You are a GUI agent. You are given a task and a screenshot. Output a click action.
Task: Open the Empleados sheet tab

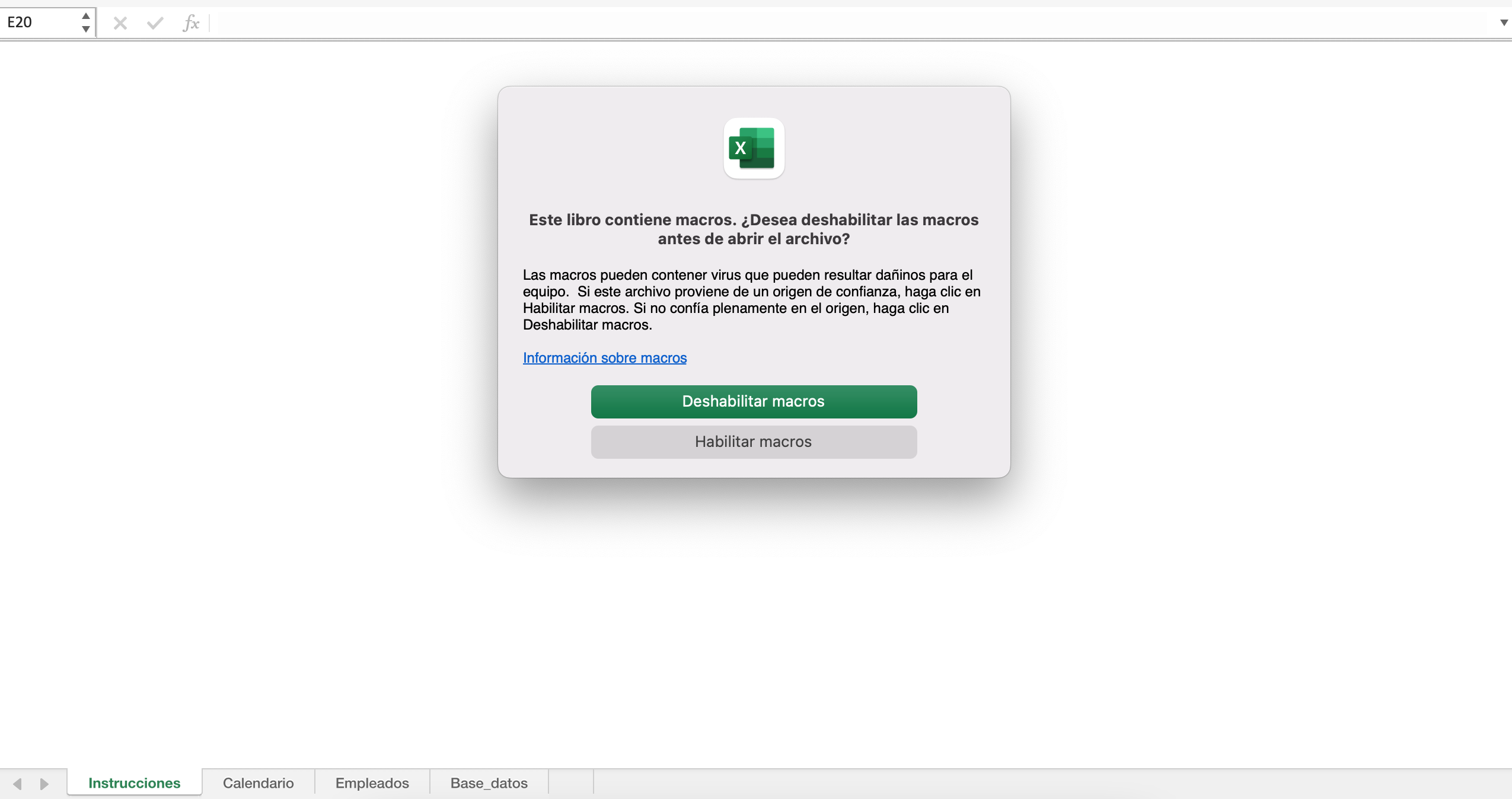point(372,783)
